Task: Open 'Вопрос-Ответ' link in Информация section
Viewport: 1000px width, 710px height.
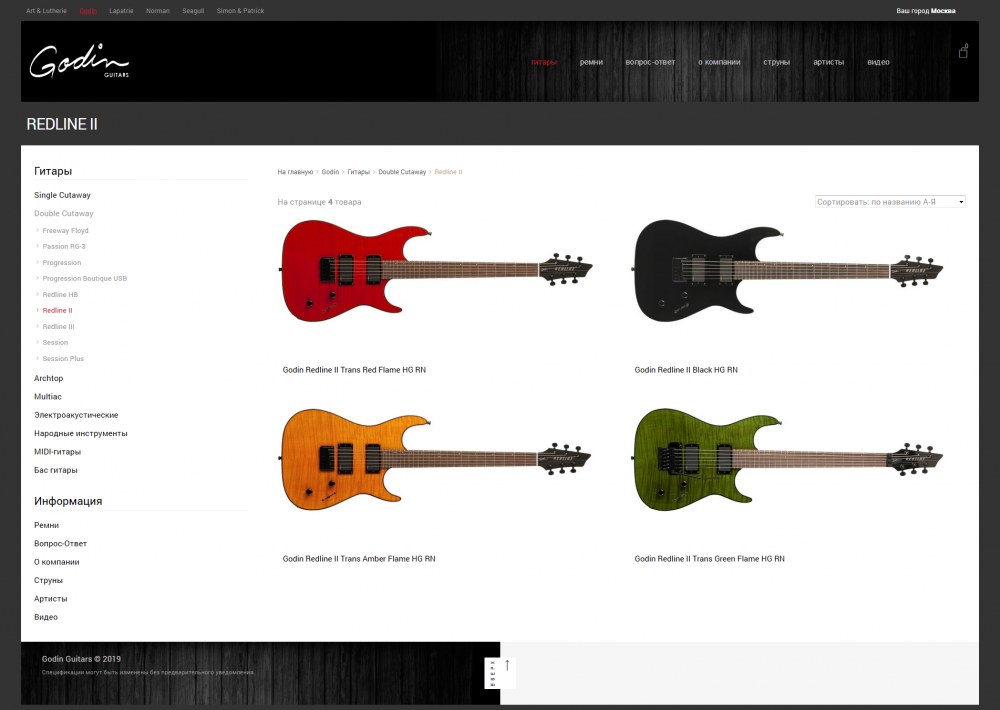Action: point(61,544)
